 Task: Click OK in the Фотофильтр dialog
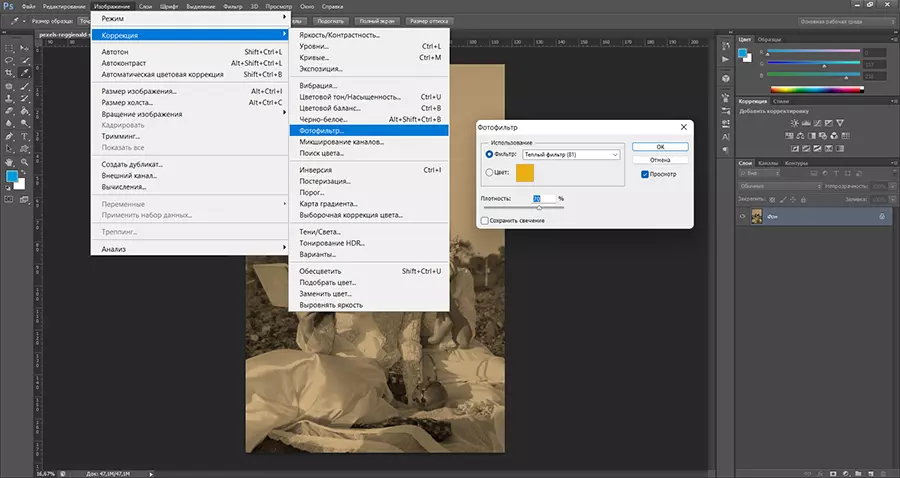click(661, 146)
